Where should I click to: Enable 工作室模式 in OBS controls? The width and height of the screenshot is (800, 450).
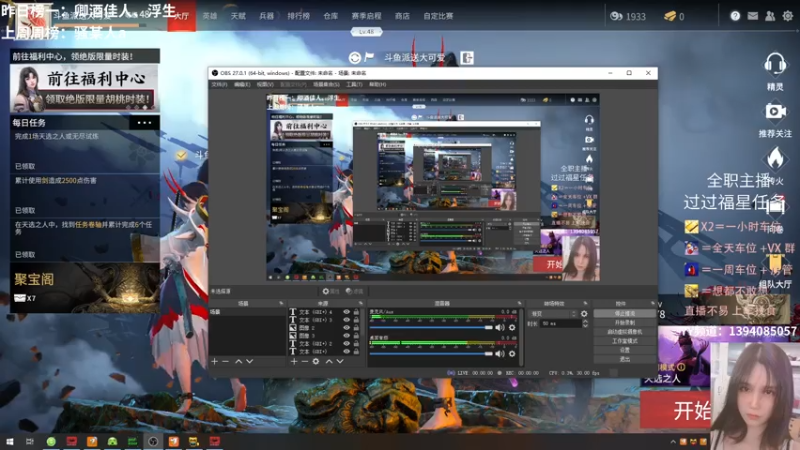tap(625, 341)
